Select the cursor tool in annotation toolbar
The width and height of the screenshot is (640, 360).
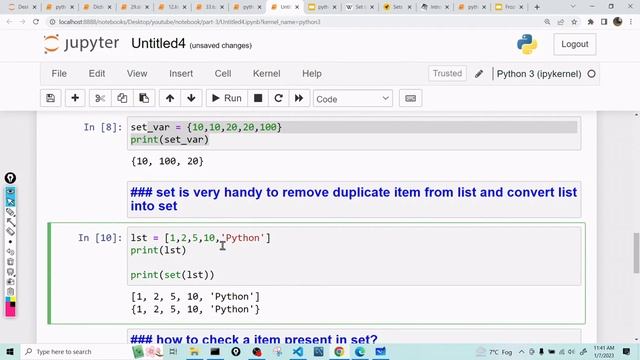(x=10, y=202)
